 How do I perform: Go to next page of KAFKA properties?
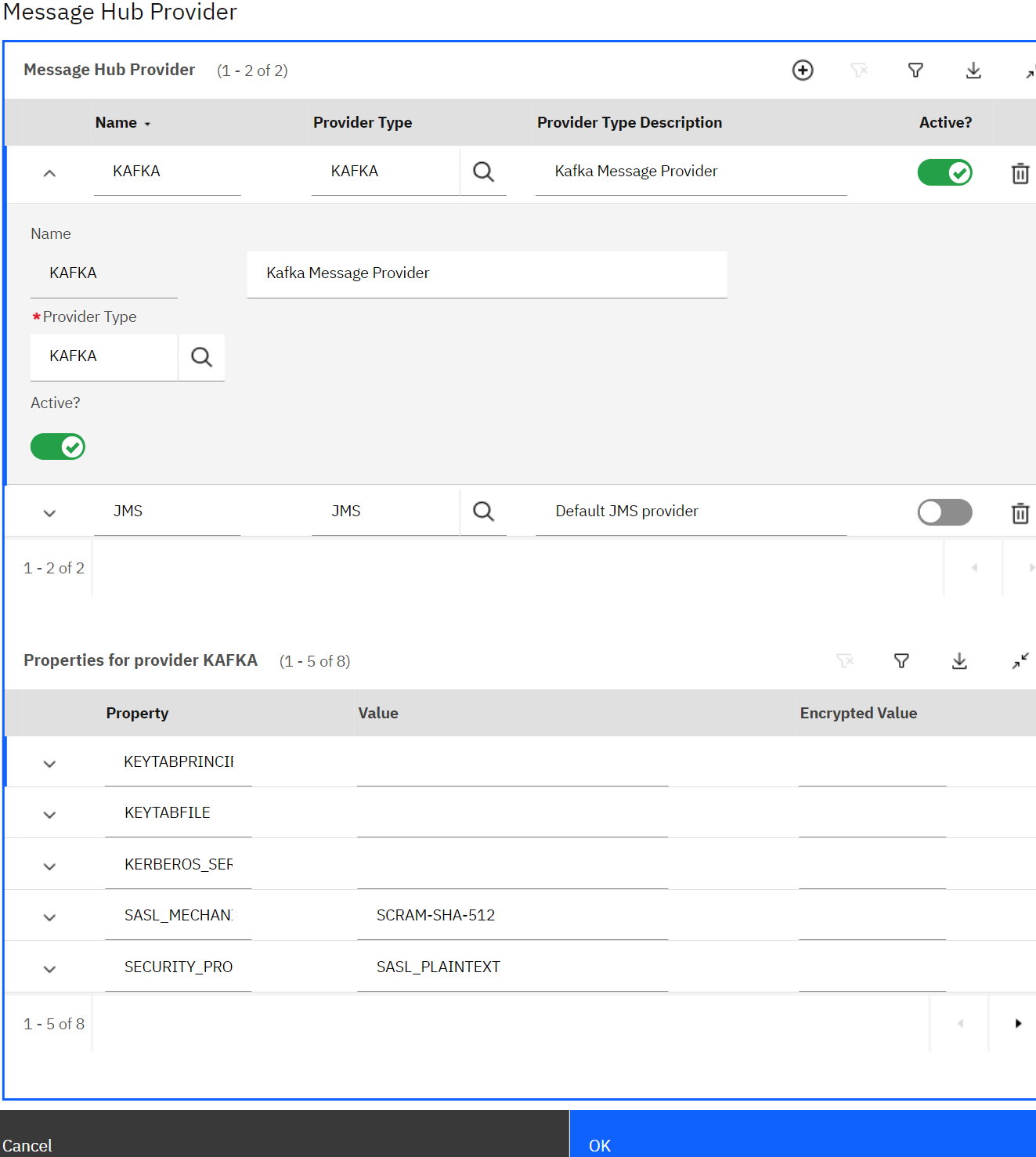1017,1023
